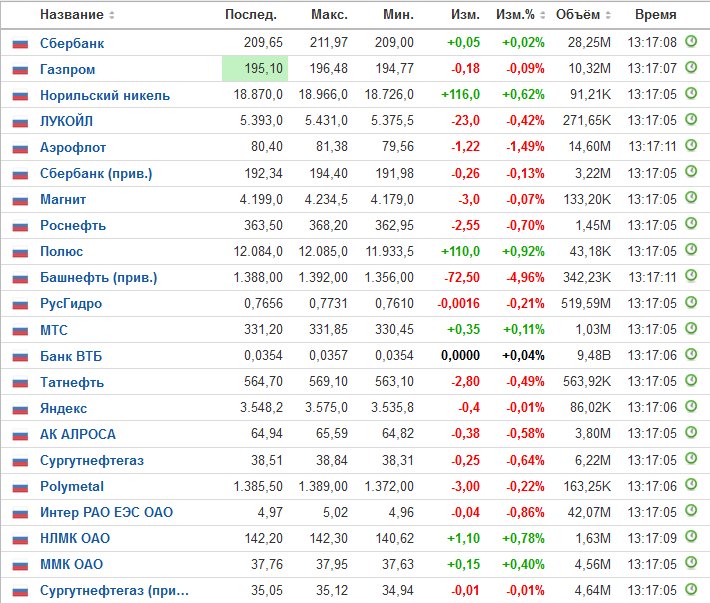This screenshot has width=710, height=603.
Task: Click the Макс. column header
Action: click(x=330, y=15)
